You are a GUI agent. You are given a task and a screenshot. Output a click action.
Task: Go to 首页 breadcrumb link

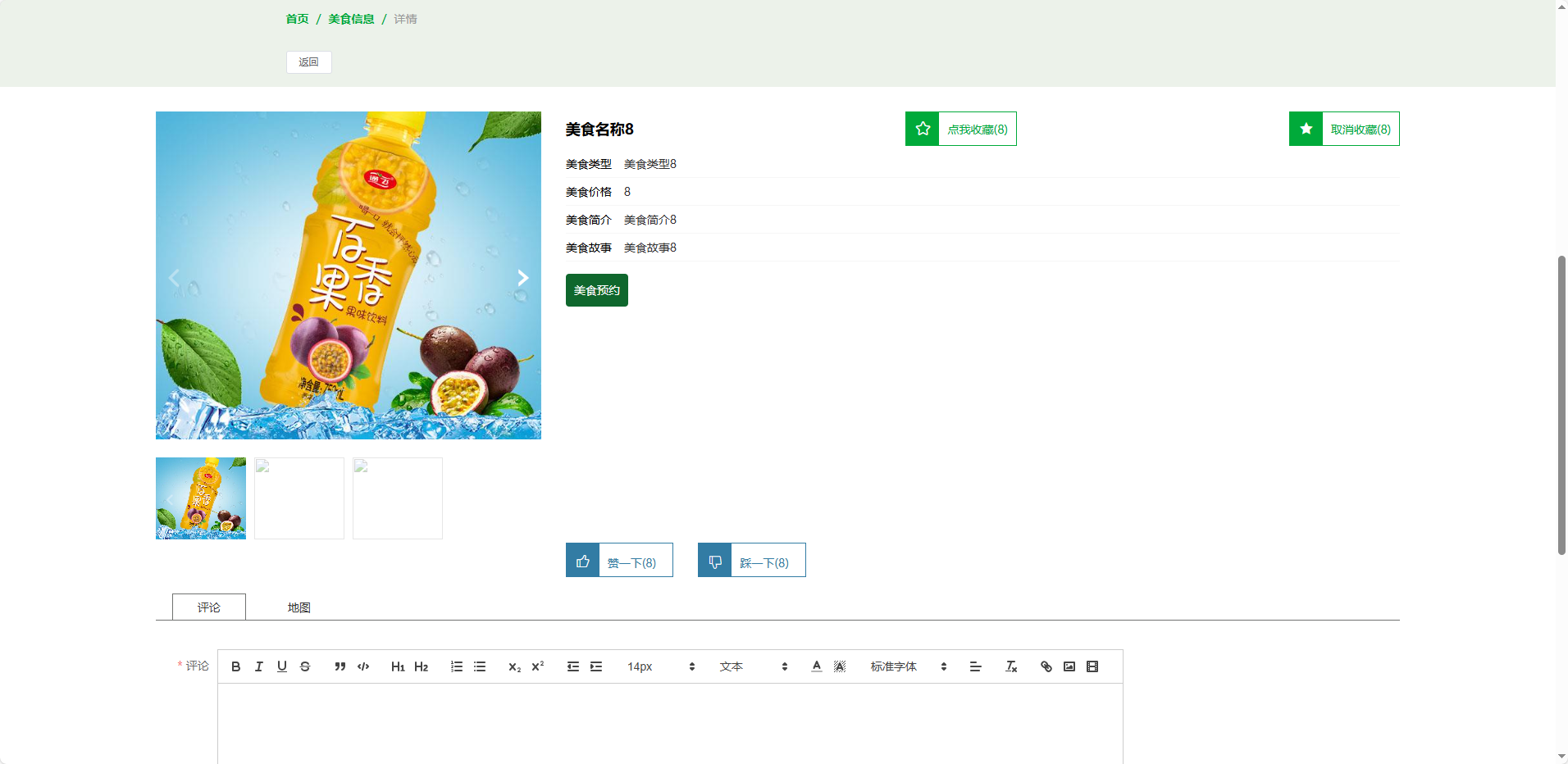click(x=297, y=19)
